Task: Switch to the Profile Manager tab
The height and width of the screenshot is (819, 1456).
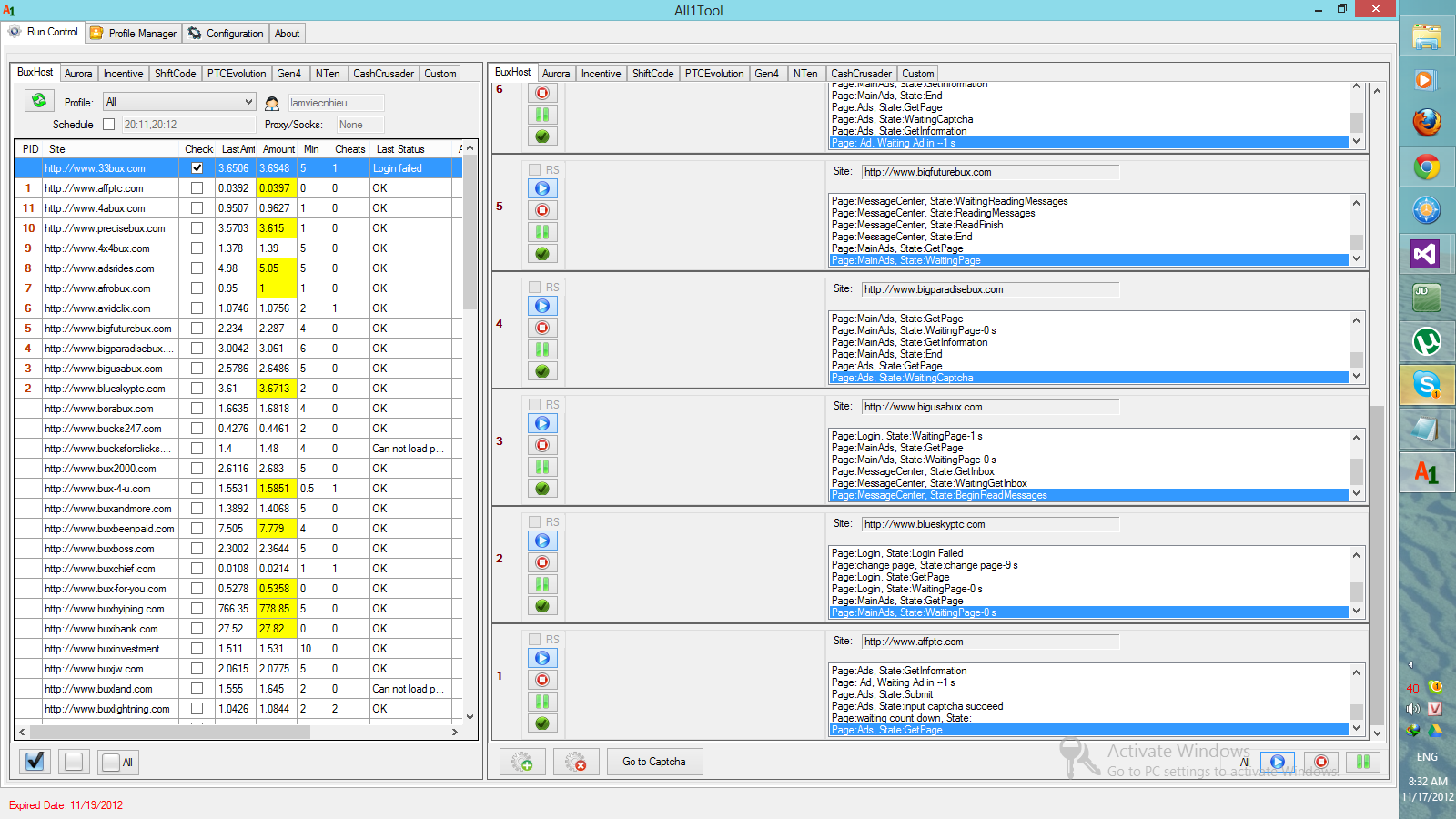Action: (134, 34)
